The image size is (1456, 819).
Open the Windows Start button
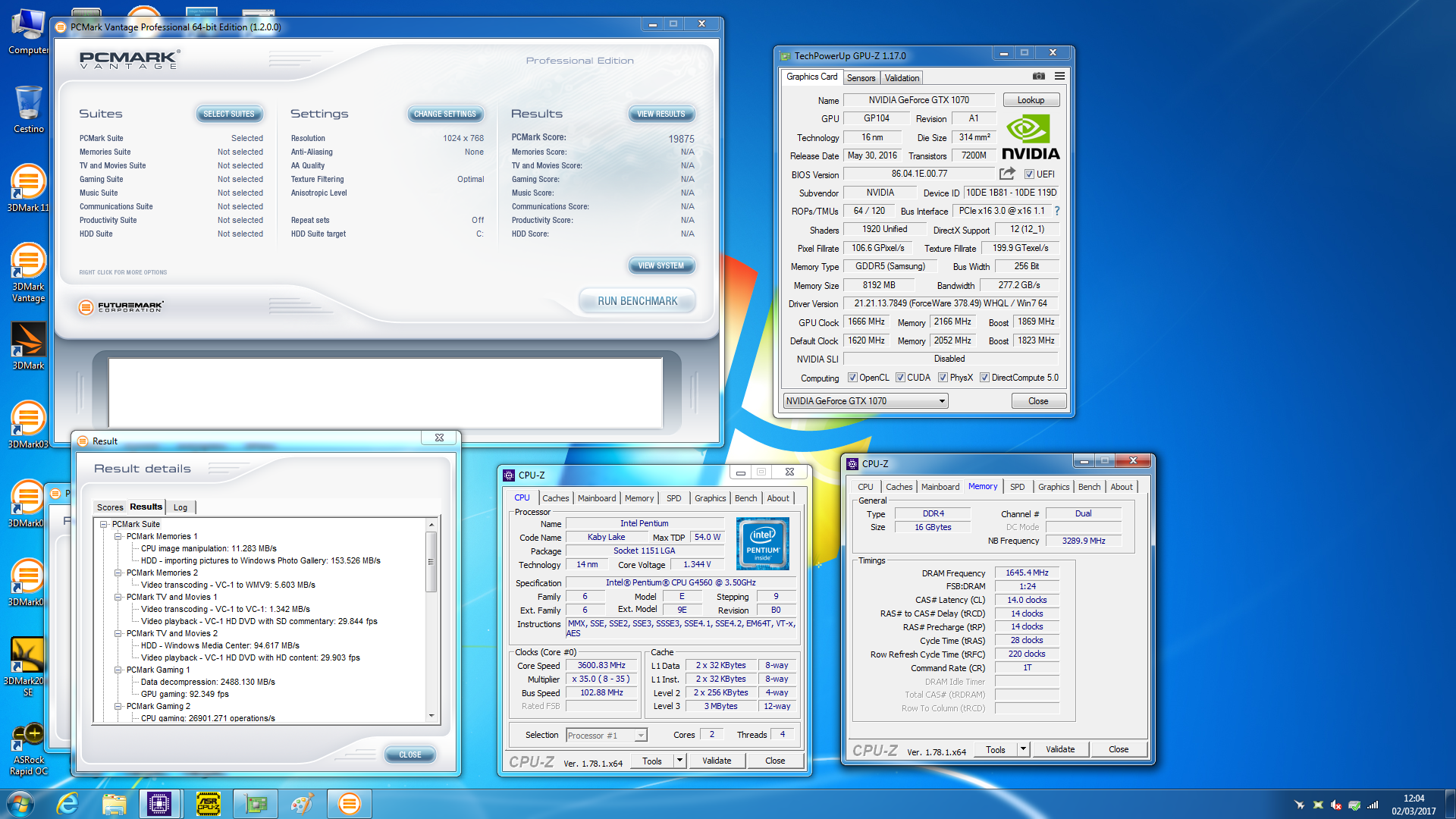pyautogui.click(x=20, y=804)
